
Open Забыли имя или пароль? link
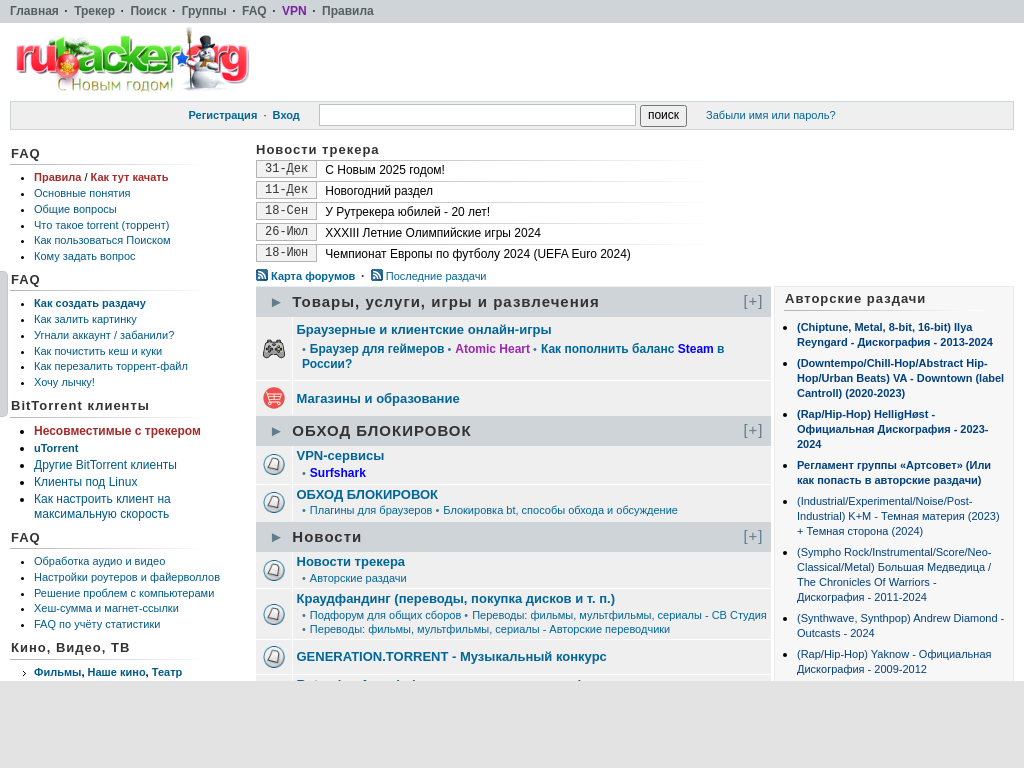[771, 115]
